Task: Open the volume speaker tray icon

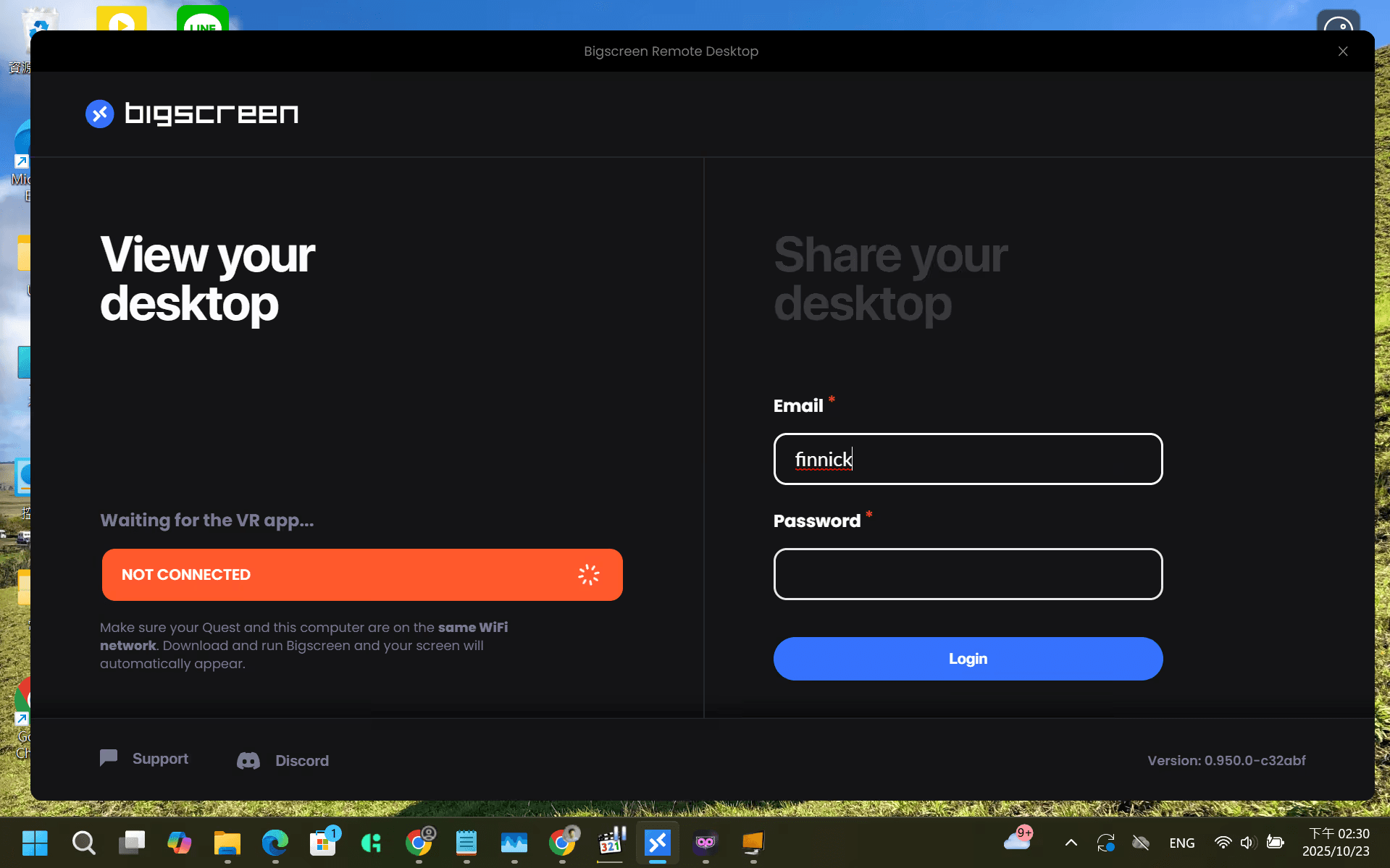Action: tap(1247, 843)
